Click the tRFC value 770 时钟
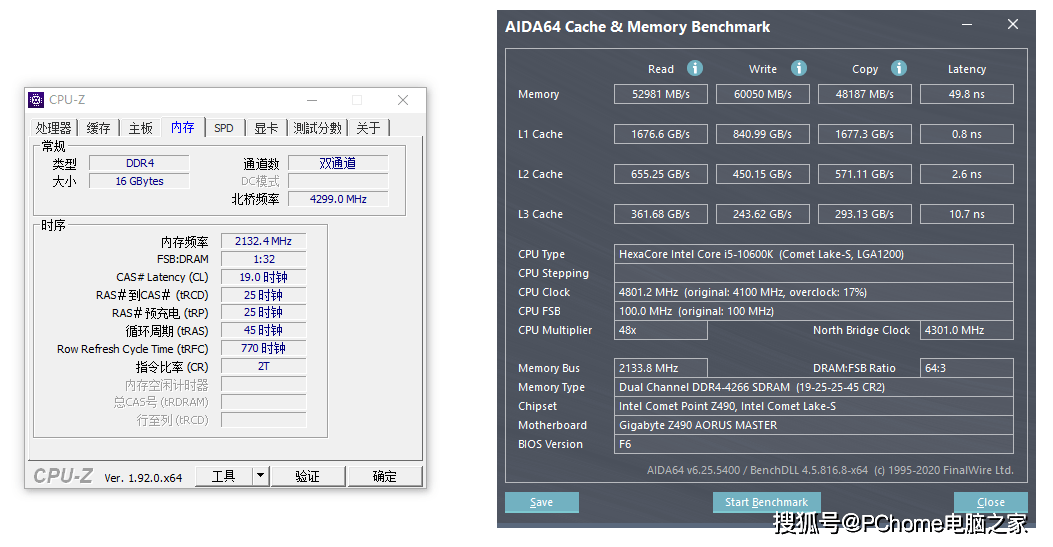 click(x=263, y=348)
